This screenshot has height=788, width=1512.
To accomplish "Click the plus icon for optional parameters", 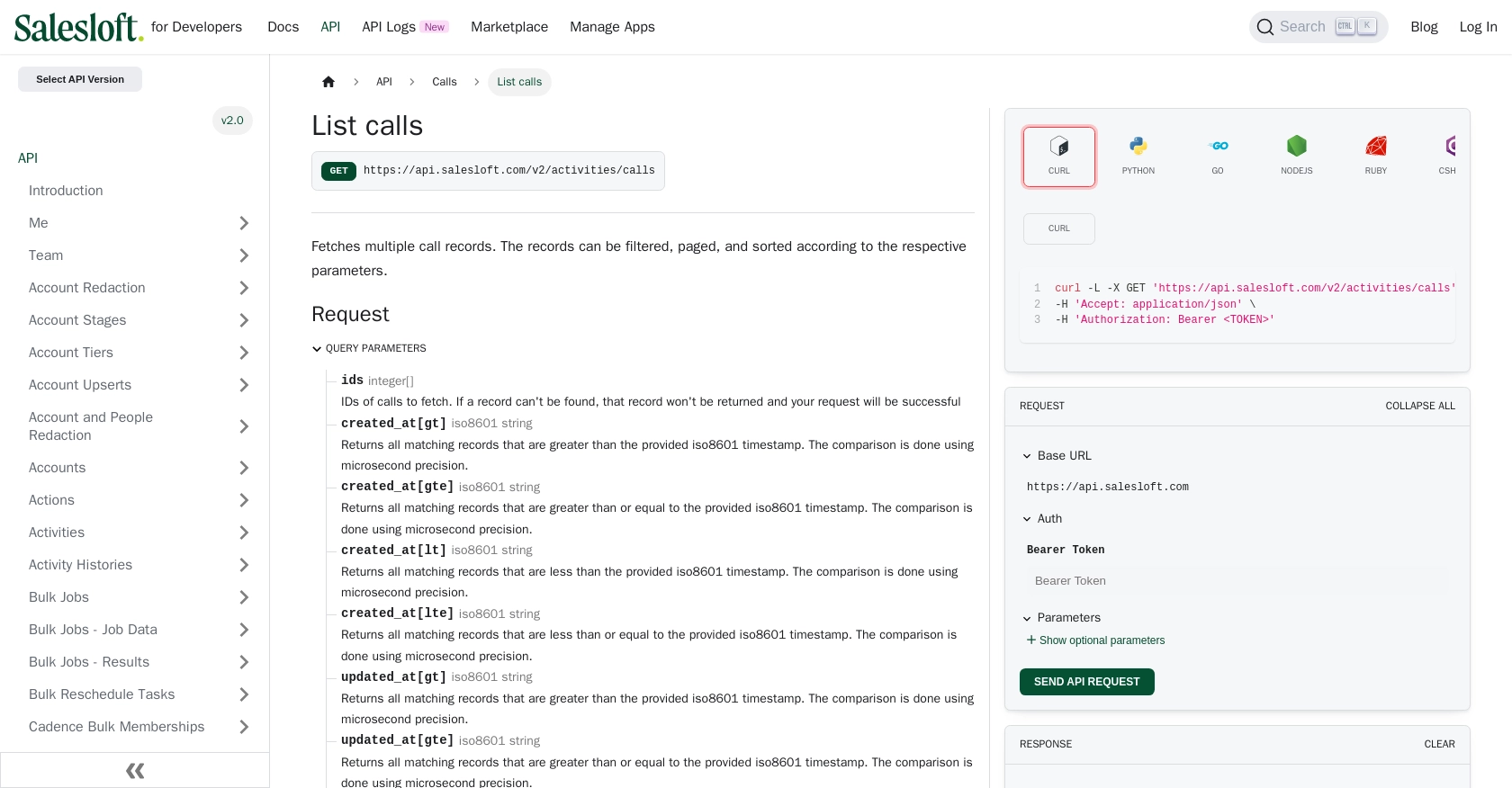I will (1031, 640).
